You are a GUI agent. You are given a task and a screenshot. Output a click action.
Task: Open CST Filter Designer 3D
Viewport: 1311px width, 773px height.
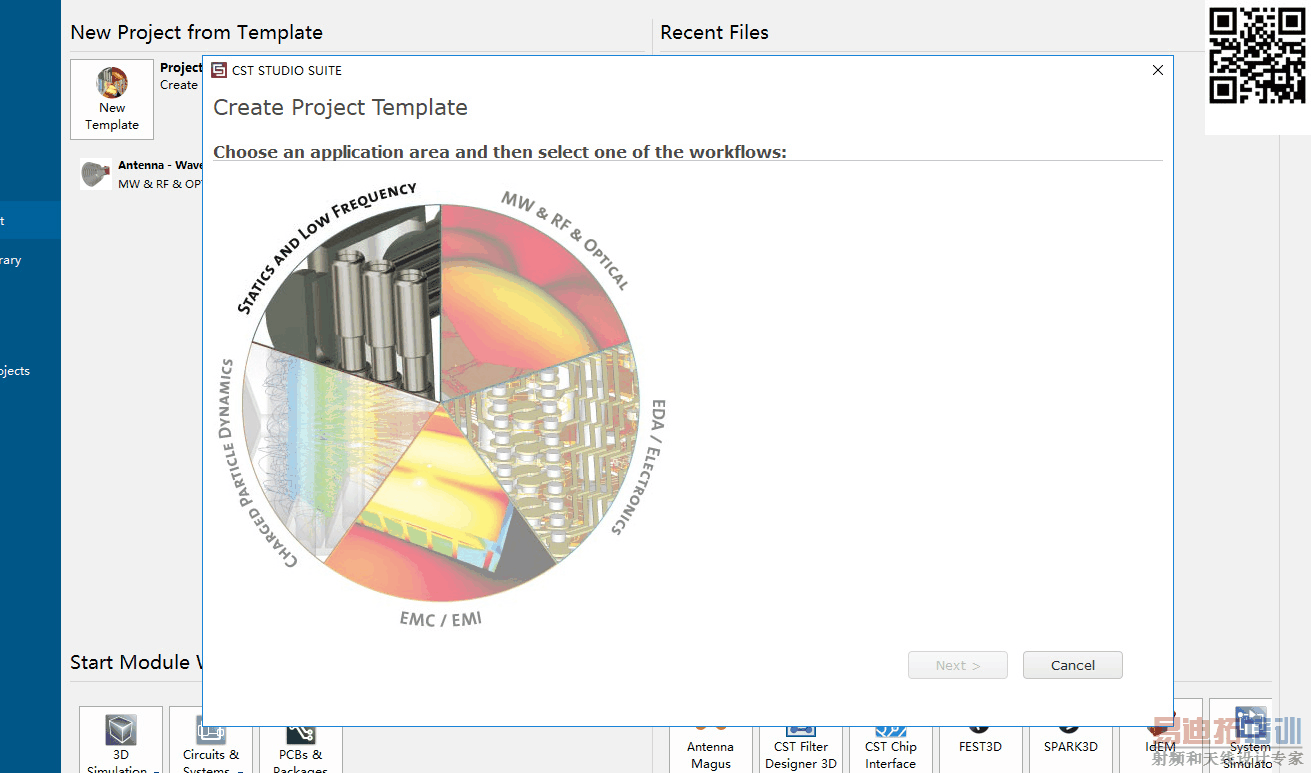[x=801, y=748]
